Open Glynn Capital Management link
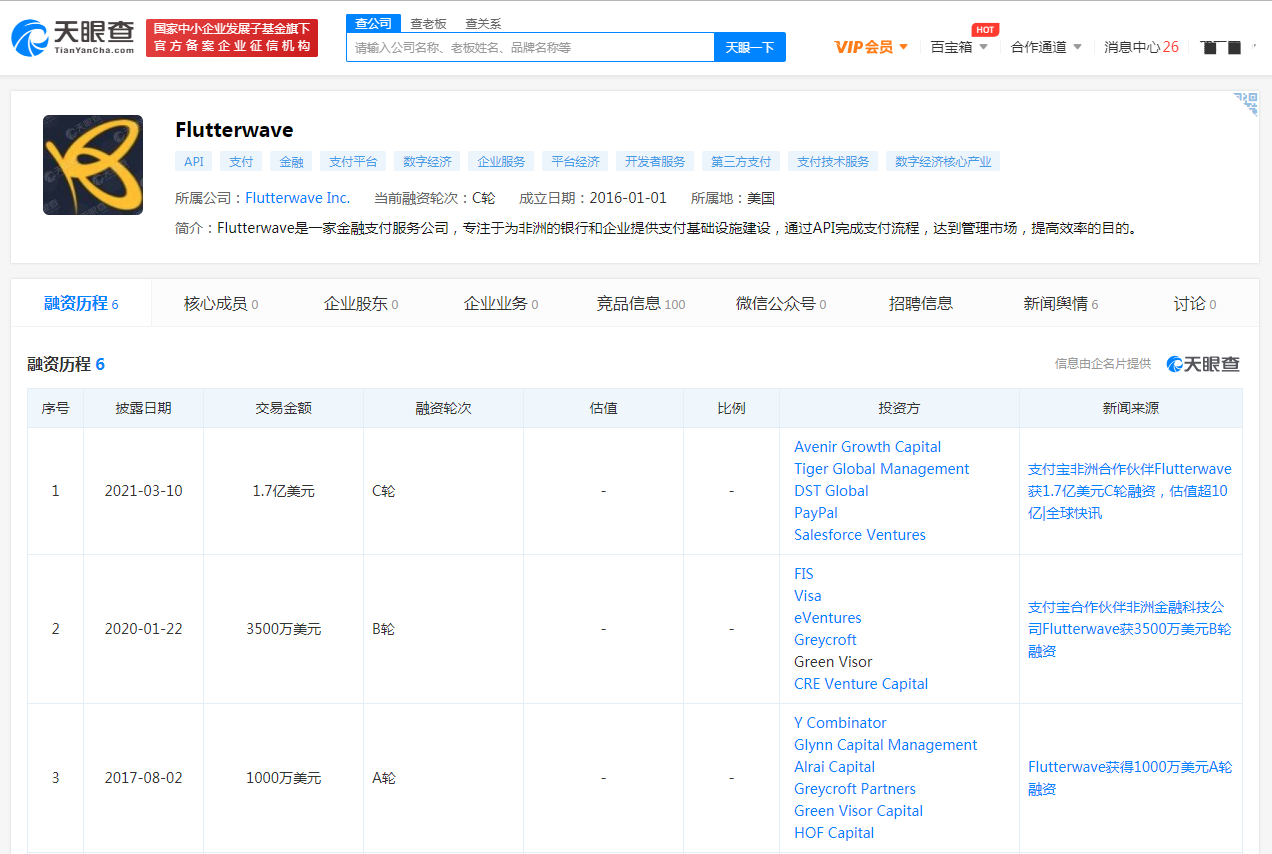The width and height of the screenshot is (1272, 854). click(x=886, y=745)
